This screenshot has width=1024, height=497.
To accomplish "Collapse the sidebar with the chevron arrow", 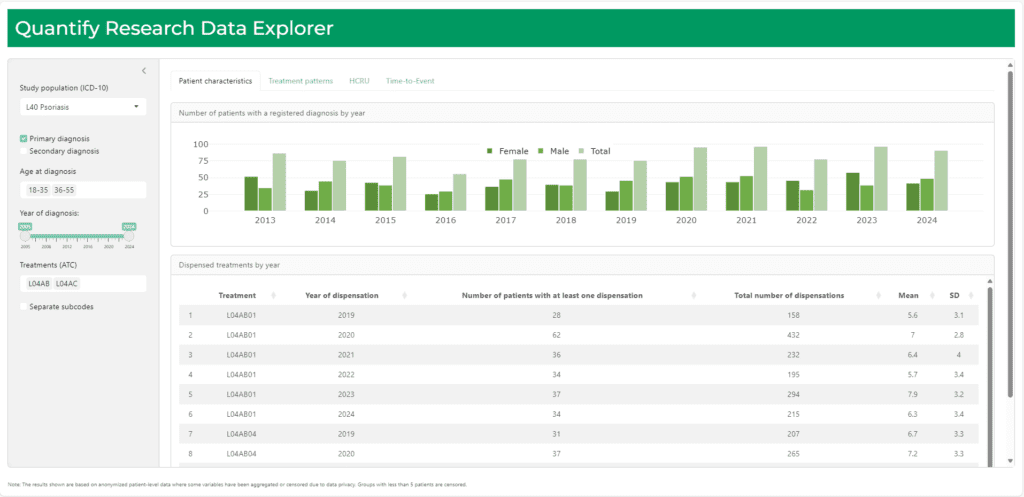I will click(144, 71).
